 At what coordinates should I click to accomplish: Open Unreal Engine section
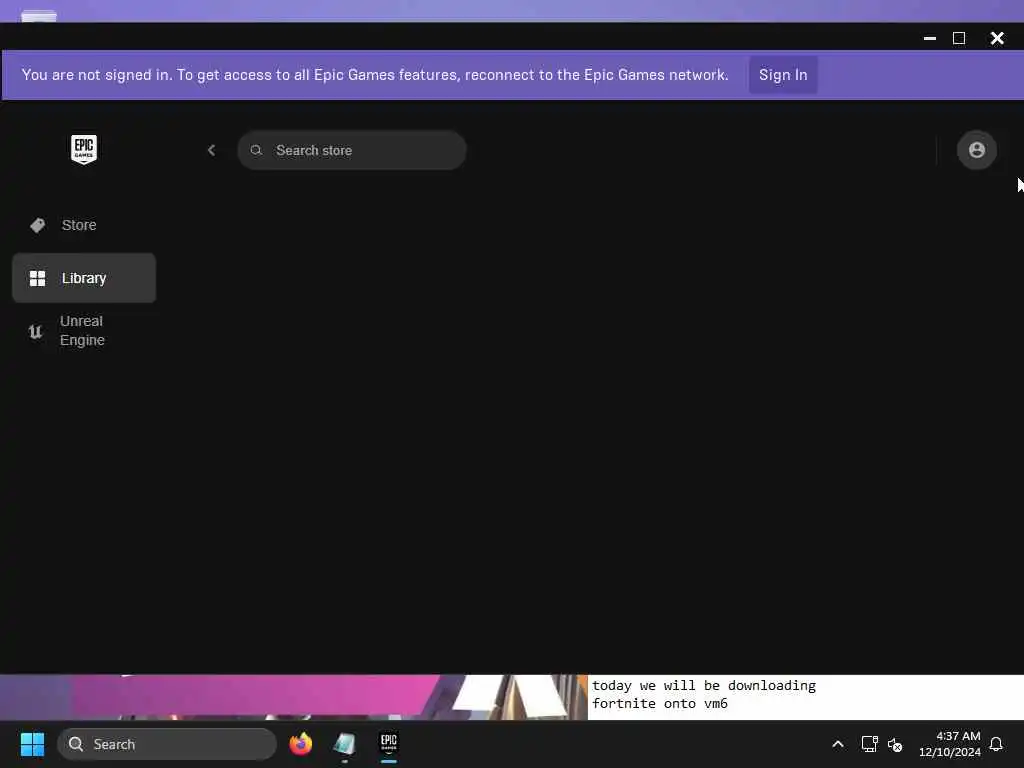pyautogui.click(x=84, y=331)
